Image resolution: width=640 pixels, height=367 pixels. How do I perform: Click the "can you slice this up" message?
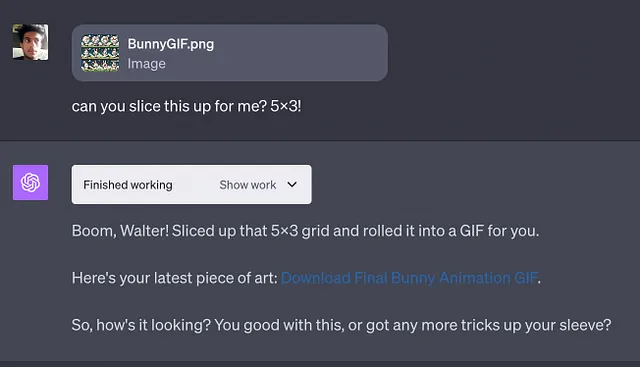tap(186, 106)
